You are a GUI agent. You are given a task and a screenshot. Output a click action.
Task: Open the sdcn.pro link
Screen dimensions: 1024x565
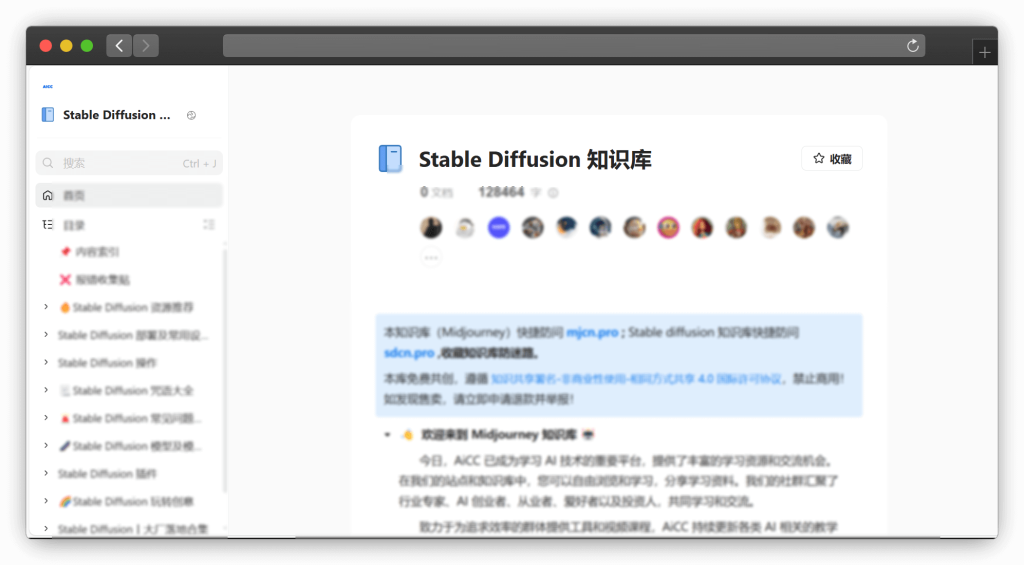tap(409, 353)
